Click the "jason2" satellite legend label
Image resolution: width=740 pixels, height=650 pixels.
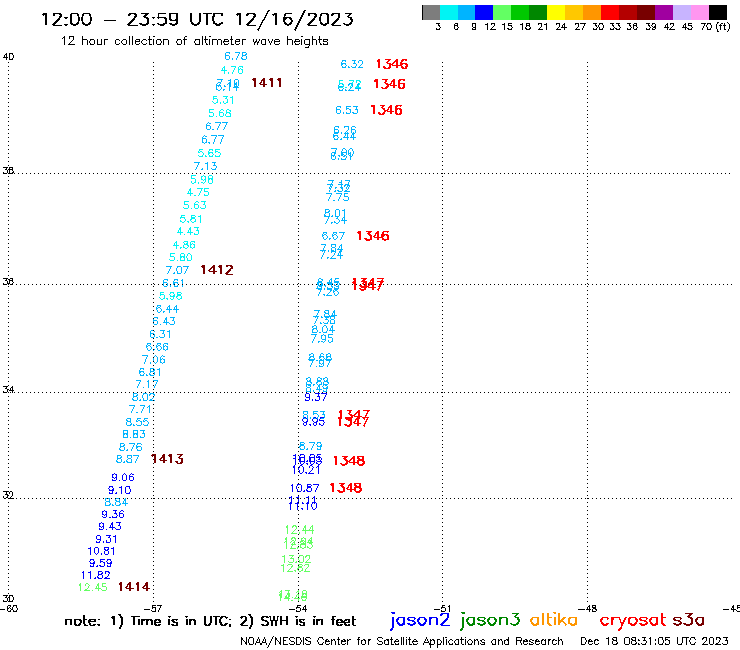(420, 620)
